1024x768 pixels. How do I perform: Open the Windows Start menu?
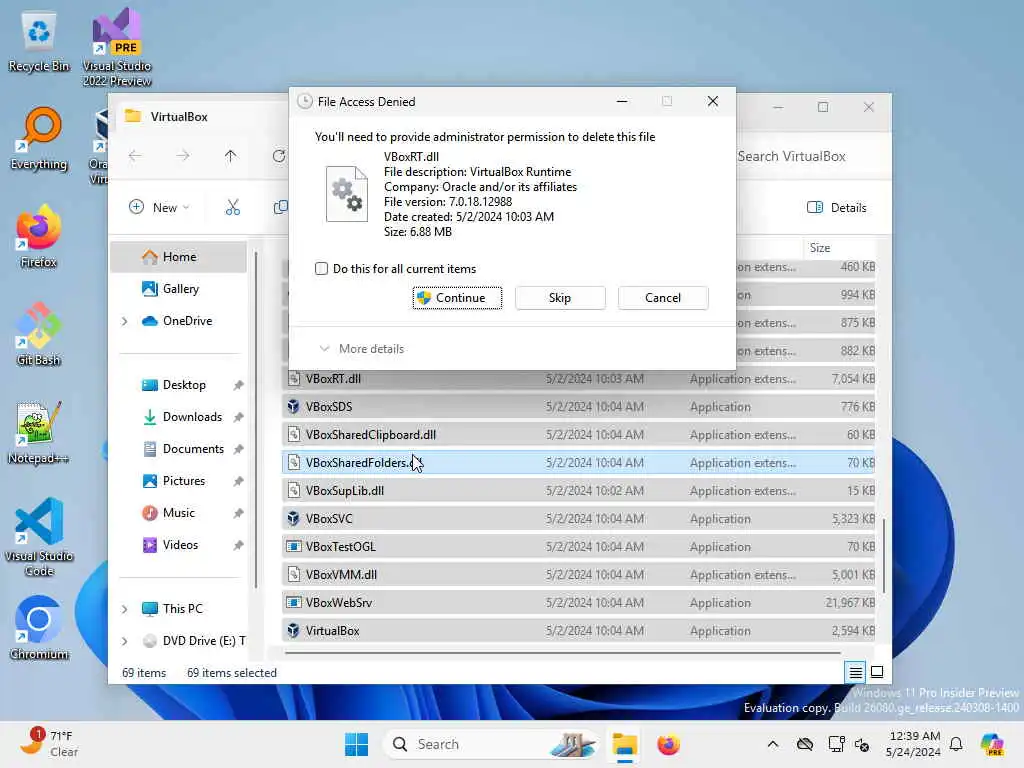357,744
